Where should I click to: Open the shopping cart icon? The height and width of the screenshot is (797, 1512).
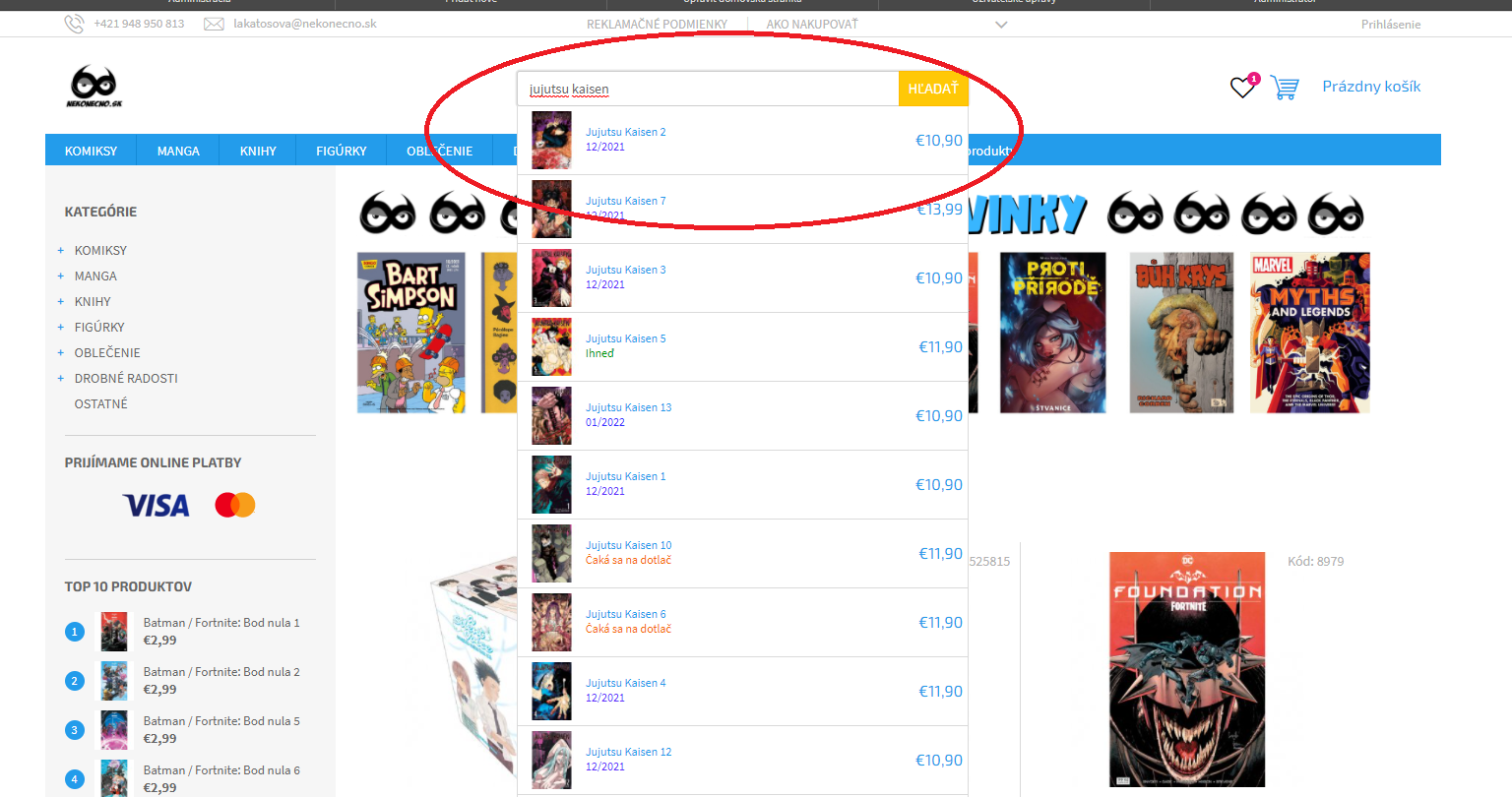click(1285, 88)
